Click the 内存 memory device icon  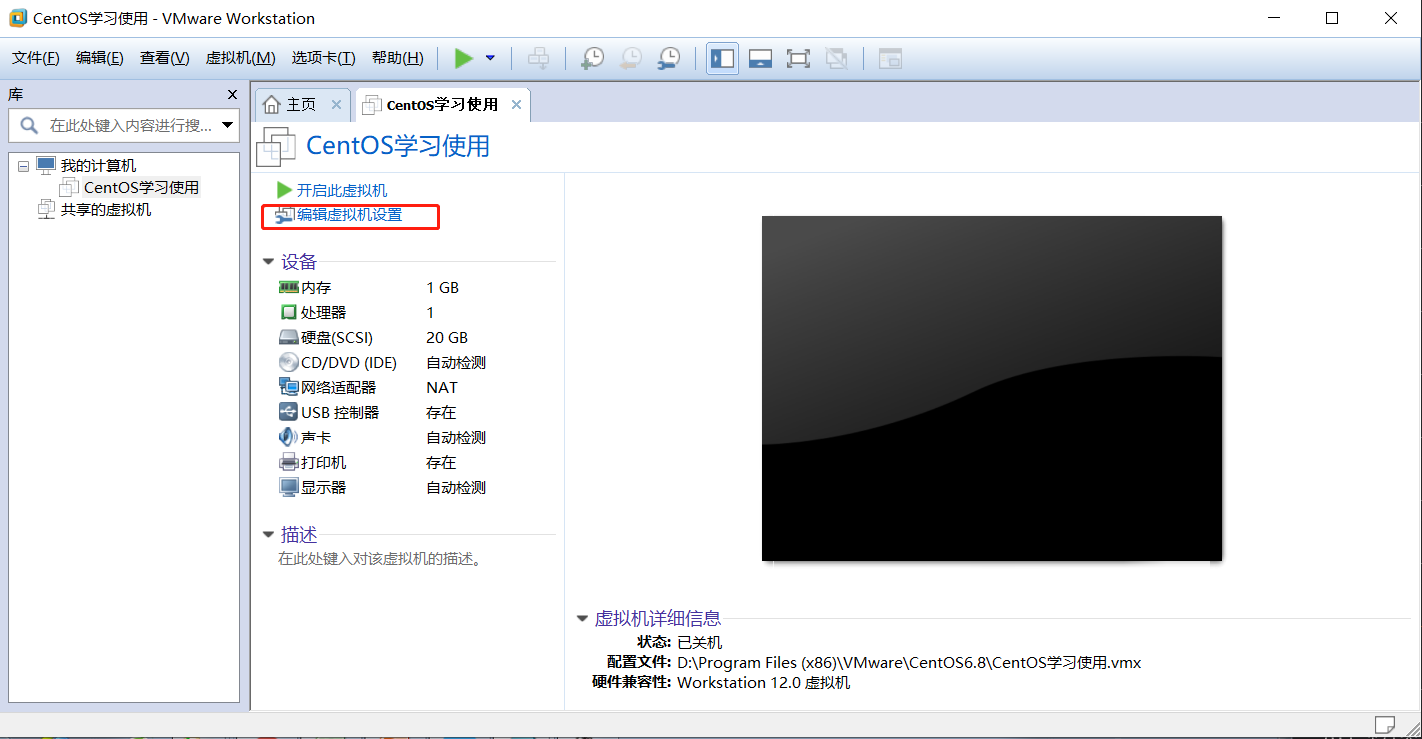click(x=289, y=287)
